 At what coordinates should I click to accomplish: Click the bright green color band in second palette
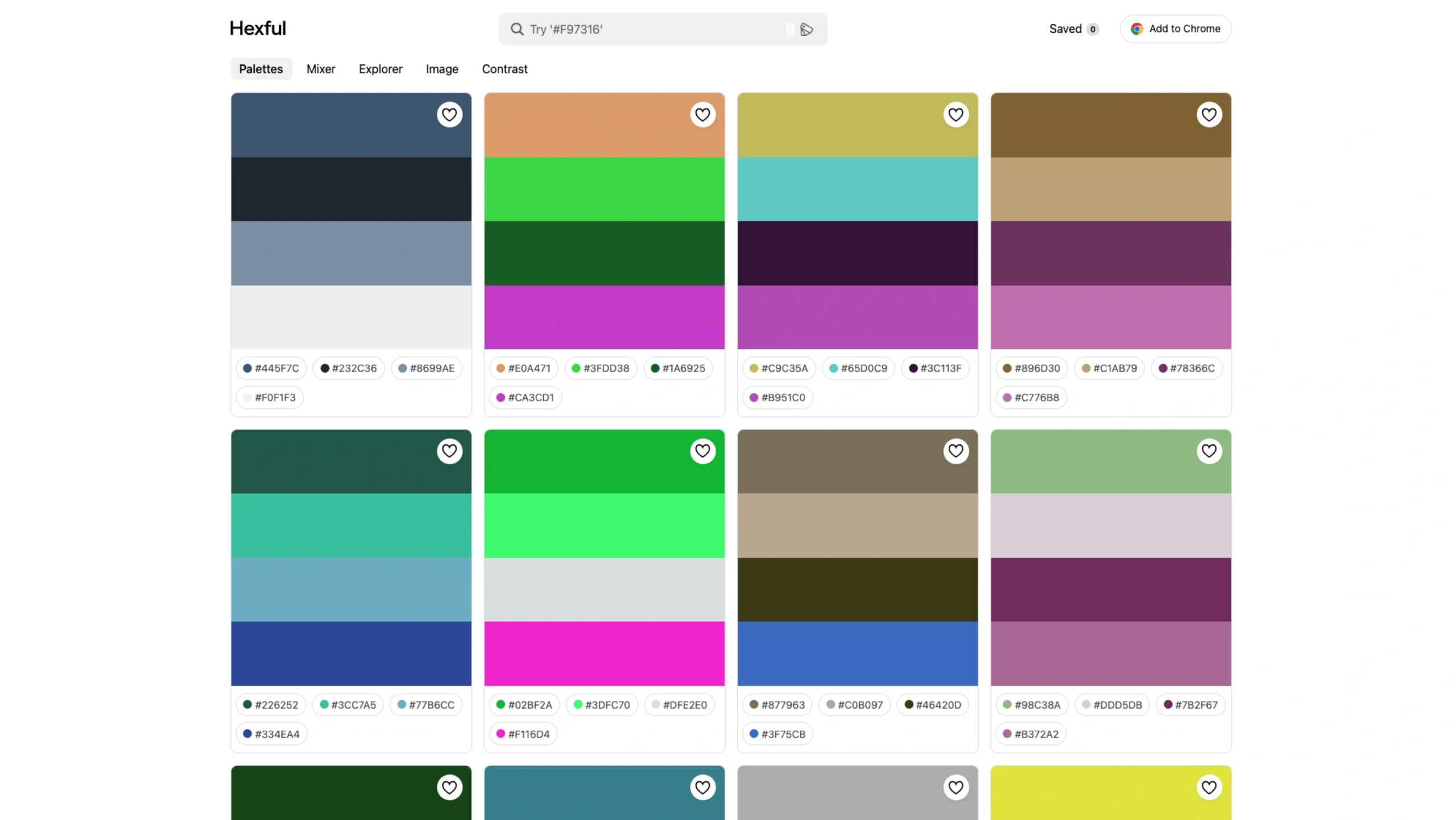(x=605, y=189)
